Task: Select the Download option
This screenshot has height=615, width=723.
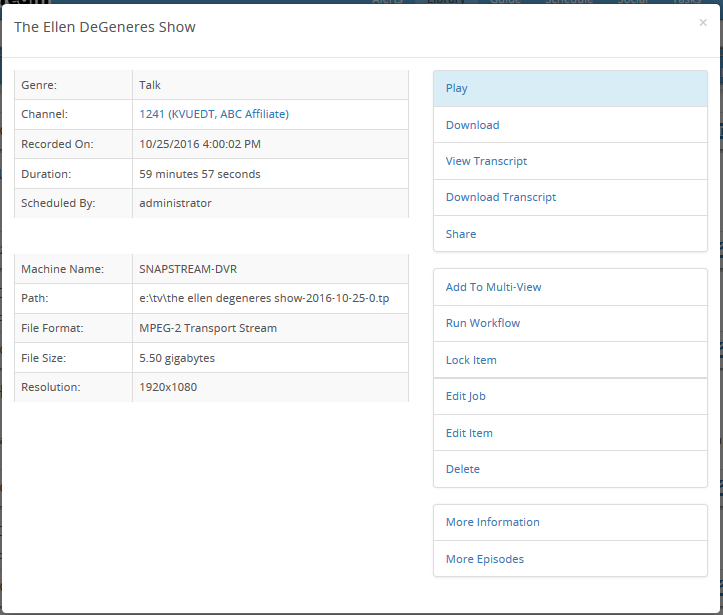Action: tap(570, 125)
